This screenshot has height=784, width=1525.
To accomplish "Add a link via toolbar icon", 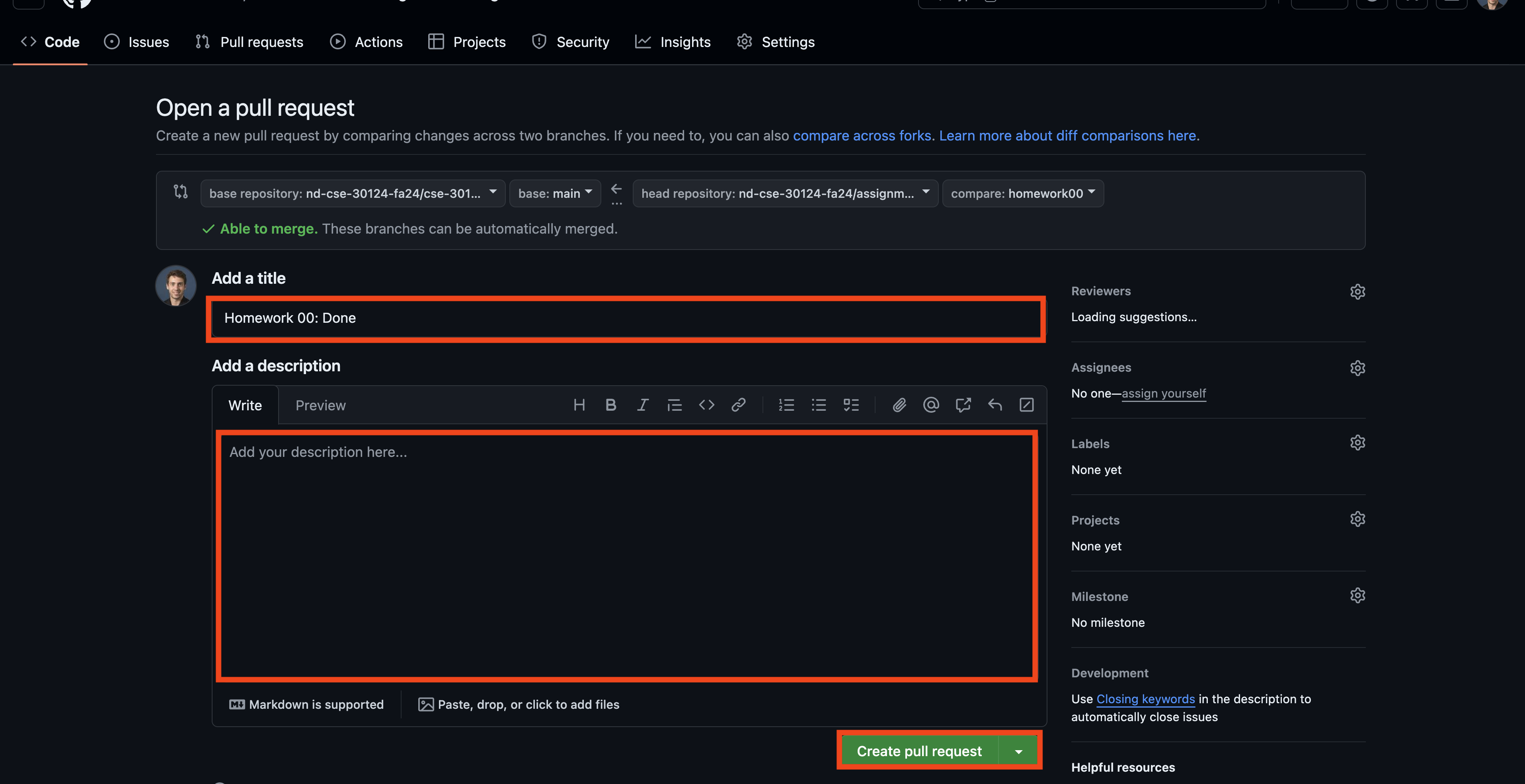I will pyautogui.click(x=738, y=405).
